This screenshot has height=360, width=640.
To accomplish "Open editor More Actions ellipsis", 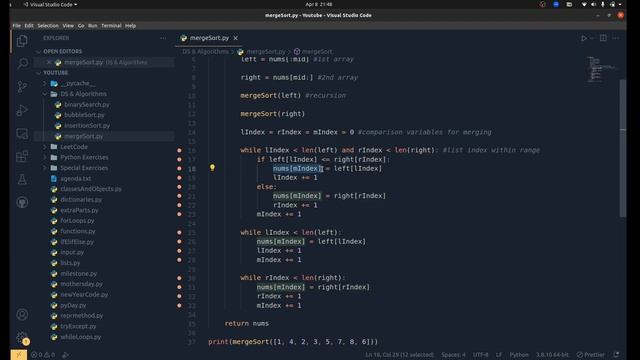I will (616, 38).
